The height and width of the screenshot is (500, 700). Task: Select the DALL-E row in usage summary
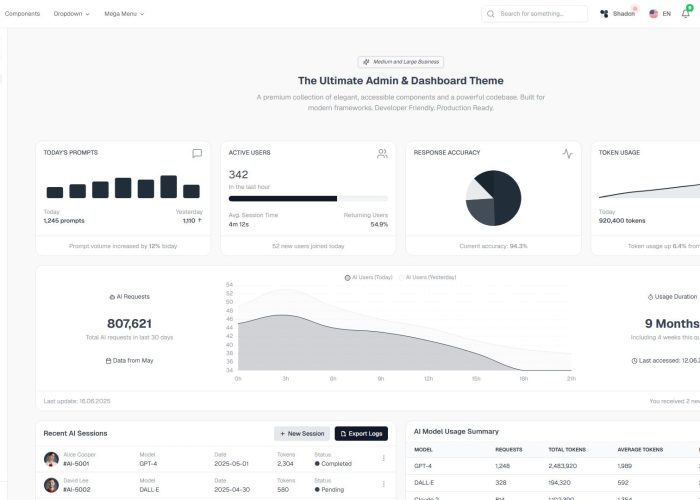point(554,483)
